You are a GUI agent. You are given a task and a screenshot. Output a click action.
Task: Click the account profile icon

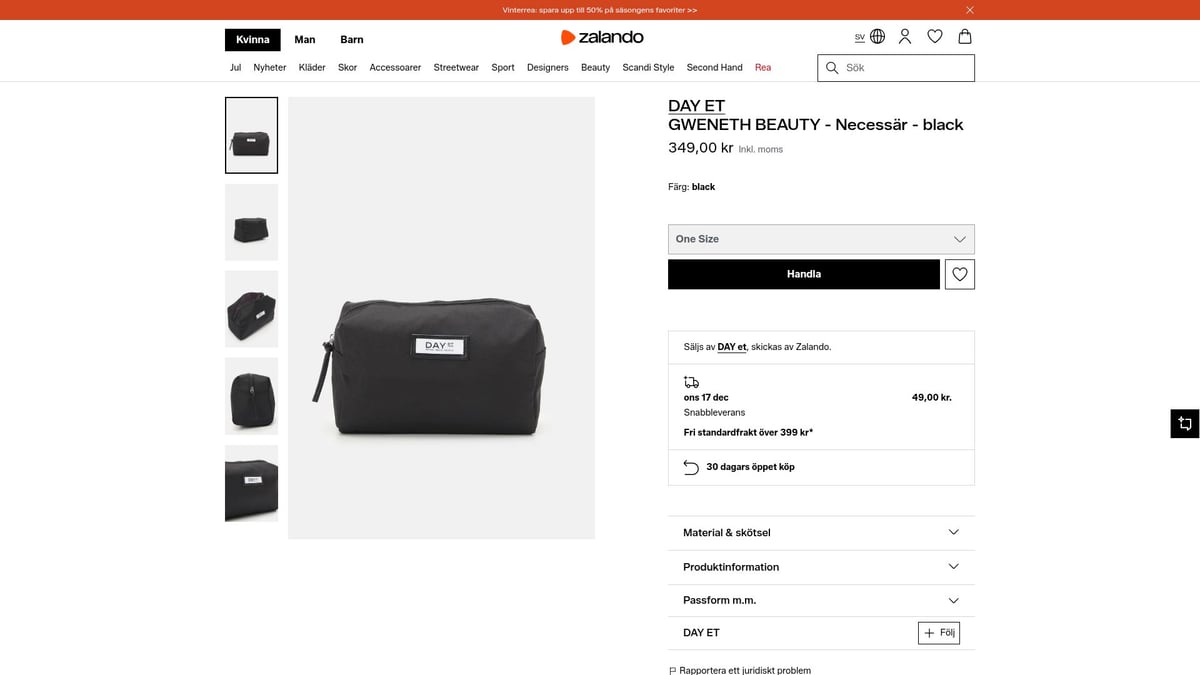tap(905, 36)
